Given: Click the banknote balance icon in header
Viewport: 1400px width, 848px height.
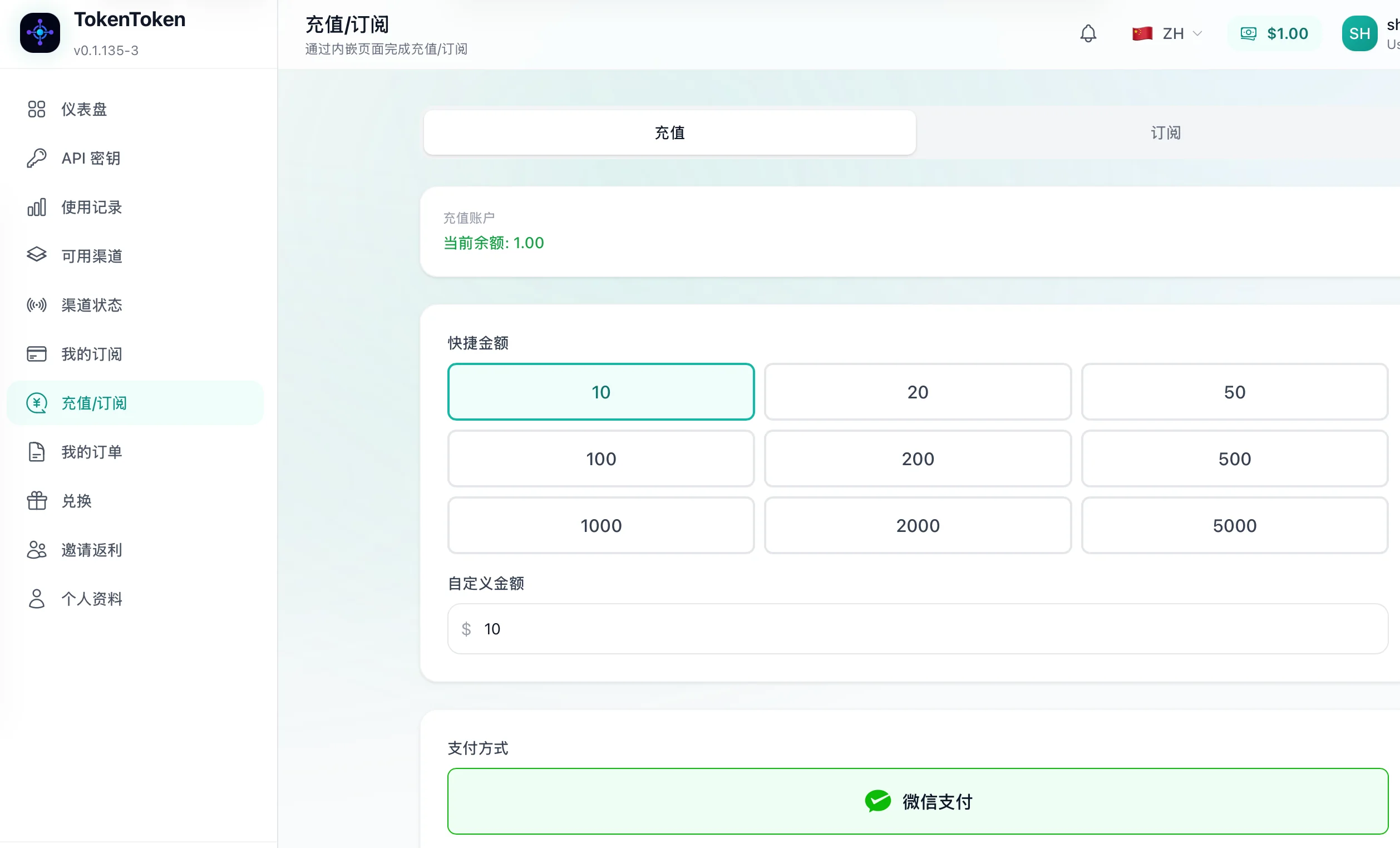Looking at the screenshot, I should (1248, 33).
